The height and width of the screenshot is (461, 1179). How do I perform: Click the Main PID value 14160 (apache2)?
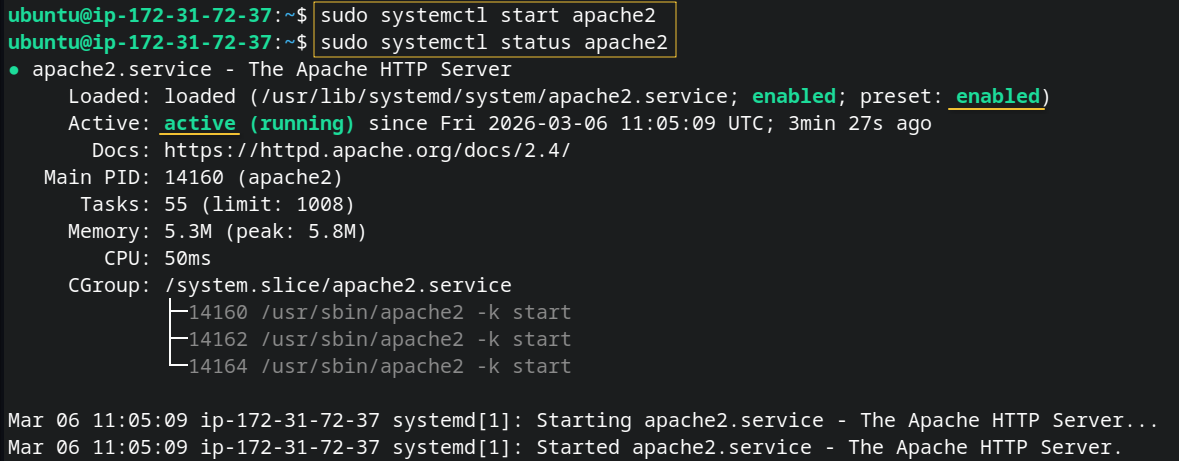[x=253, y=178]
